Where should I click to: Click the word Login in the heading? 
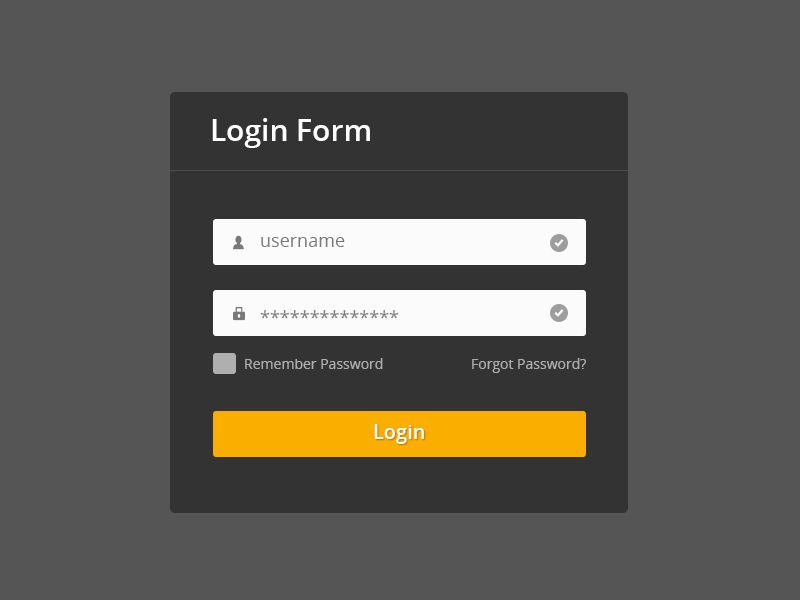pos(249,132)
